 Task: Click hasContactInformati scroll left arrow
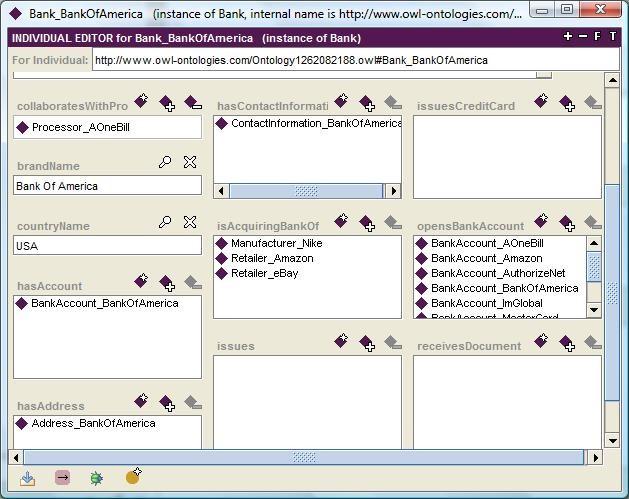pos(221,191)
